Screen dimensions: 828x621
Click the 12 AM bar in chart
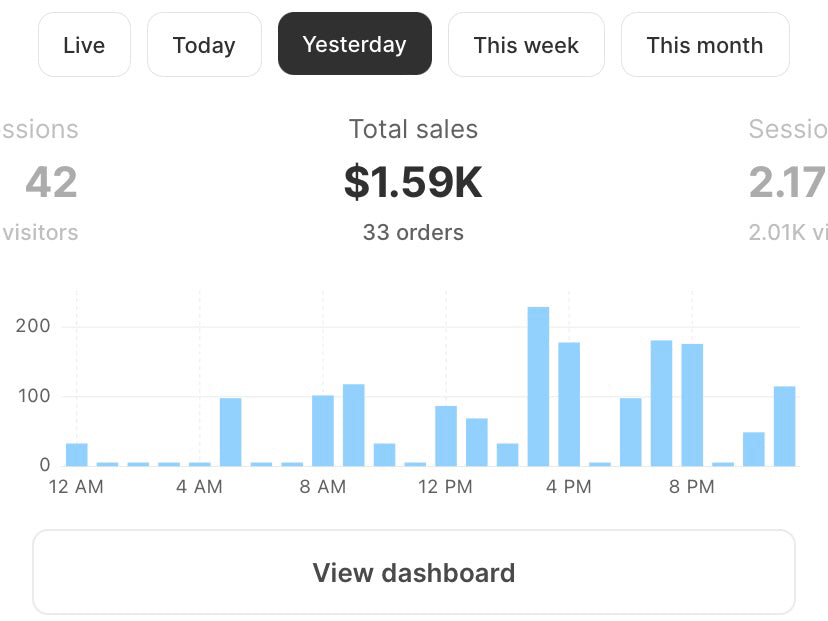point(77,454)
